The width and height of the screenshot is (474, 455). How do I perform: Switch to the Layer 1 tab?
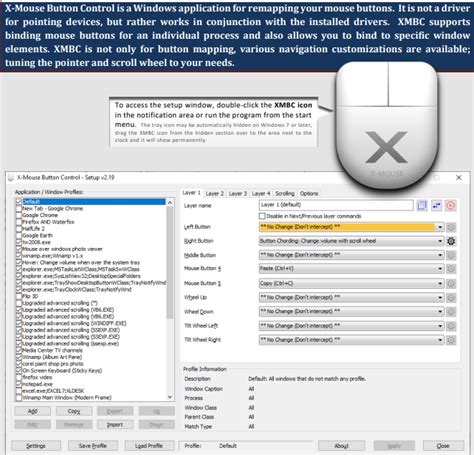[191, 193]
